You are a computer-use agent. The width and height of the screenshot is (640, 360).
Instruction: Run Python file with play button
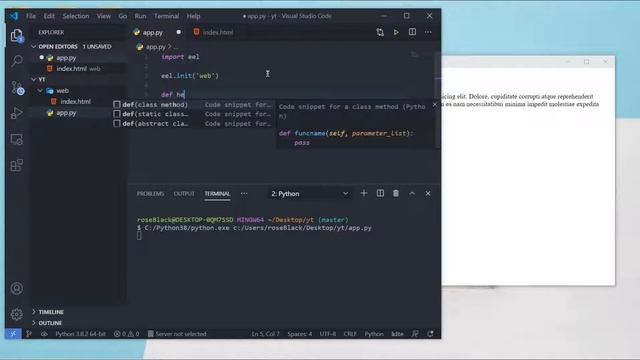pos(396,32)
